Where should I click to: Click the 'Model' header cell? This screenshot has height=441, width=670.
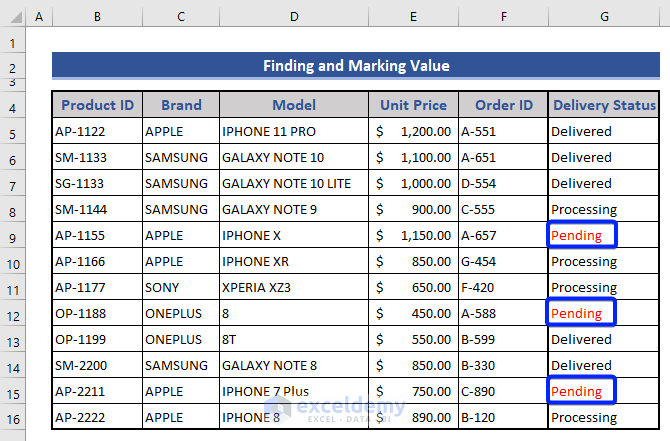click(294, 105)
